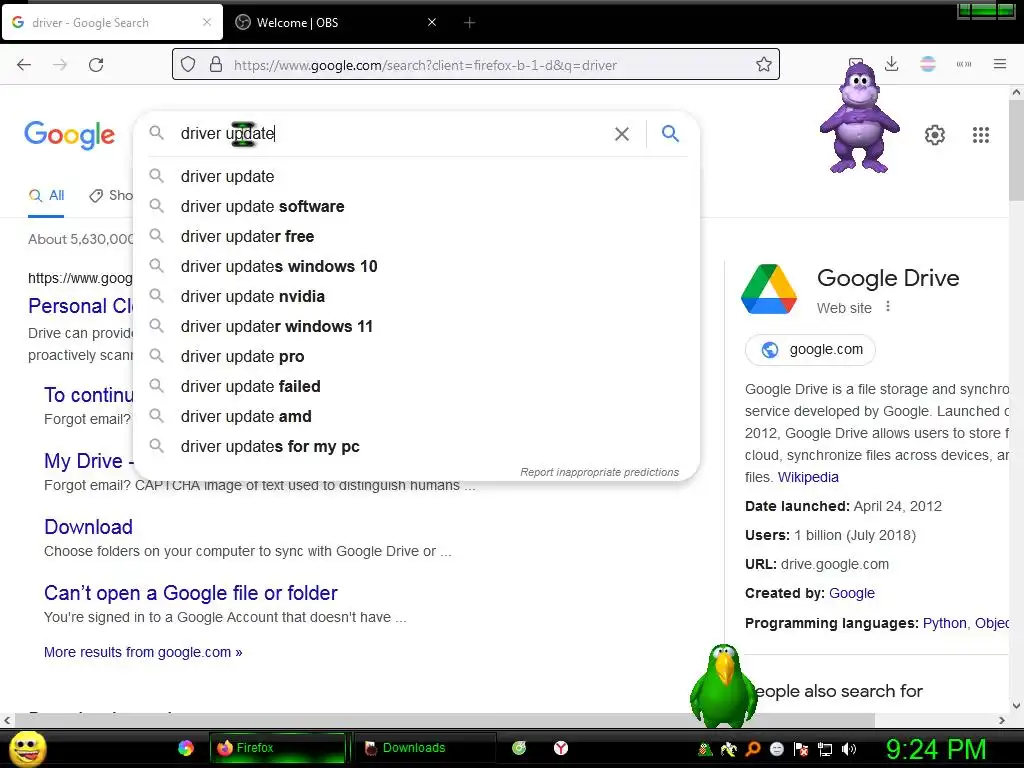Choose suggestion driver update pro

click(x=417, y=357)
